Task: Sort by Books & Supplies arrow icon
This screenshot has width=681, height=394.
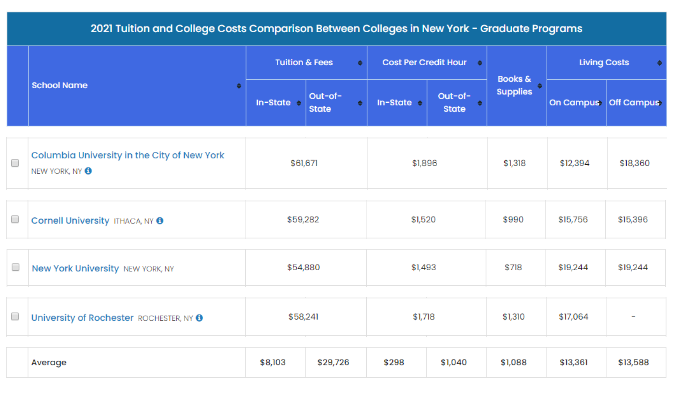Action: [x=540, y=86]
